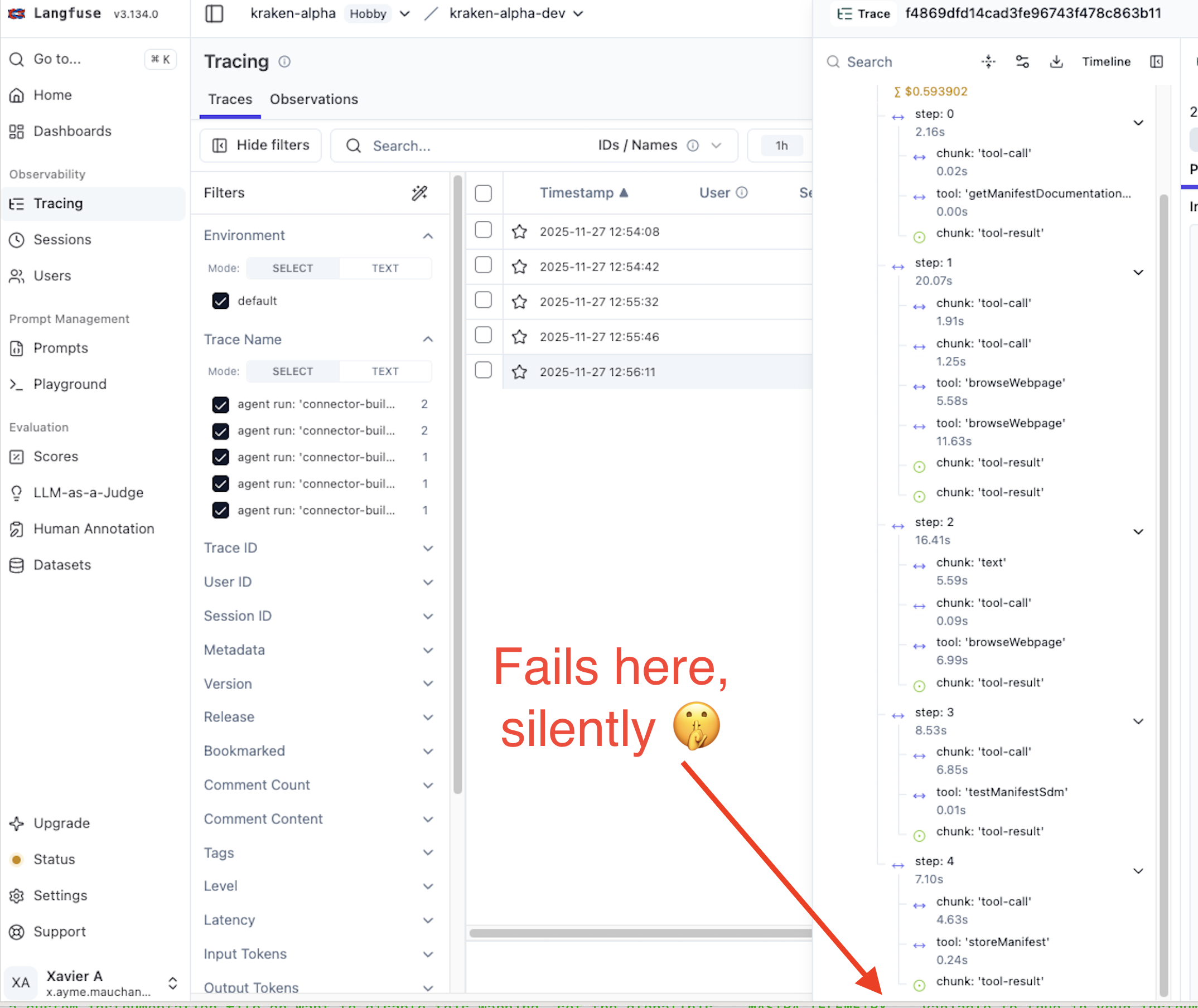The height and width of the screenshot is (1008, 1198).
Task: Toggle the sidebar panel icon
Action: pos(214,13)
